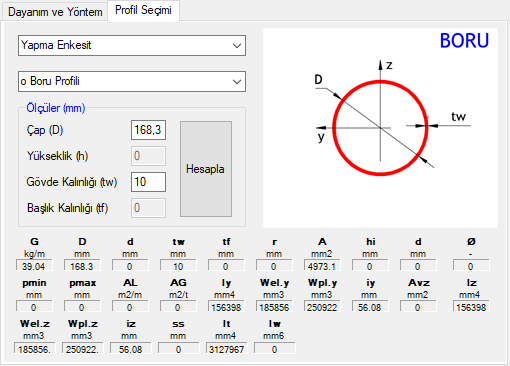This screenshot has width=510, height=366.
Task: Click the tf mm output field
Action: coord(226,266)
